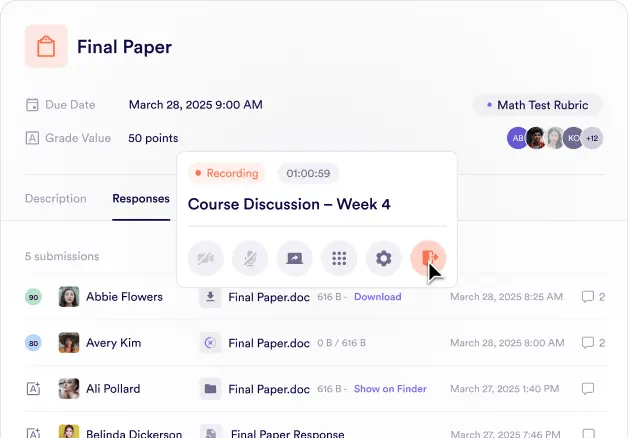Select the name Abbie Flowers
The image size is (628, 438).
click(x=125, y=297)
